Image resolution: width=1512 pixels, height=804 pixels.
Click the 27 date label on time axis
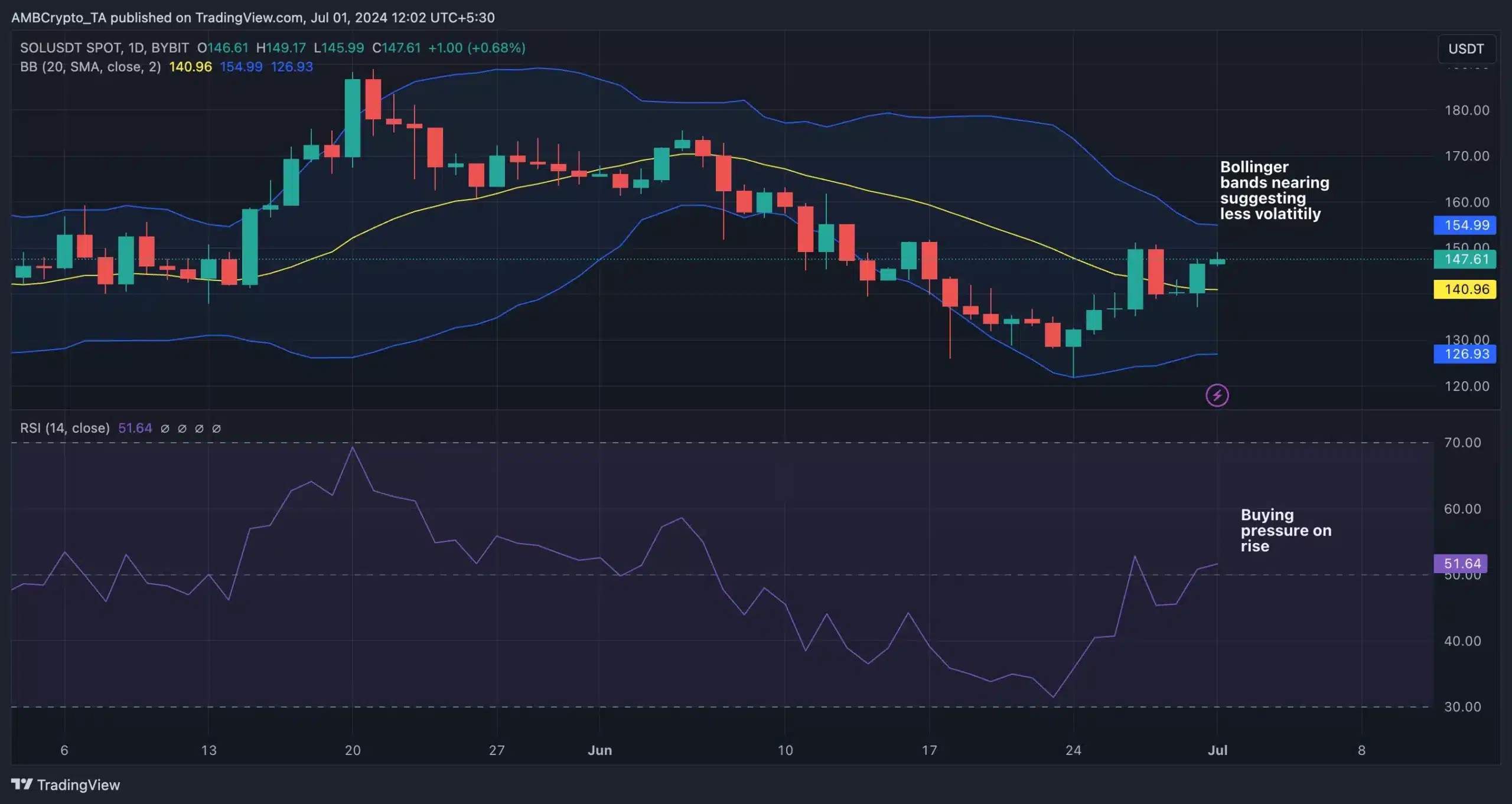point(497,750)
